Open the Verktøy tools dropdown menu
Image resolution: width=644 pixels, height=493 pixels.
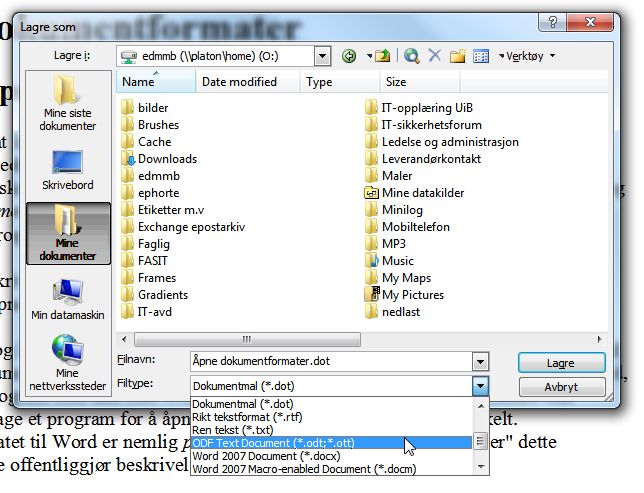(527, 56)
